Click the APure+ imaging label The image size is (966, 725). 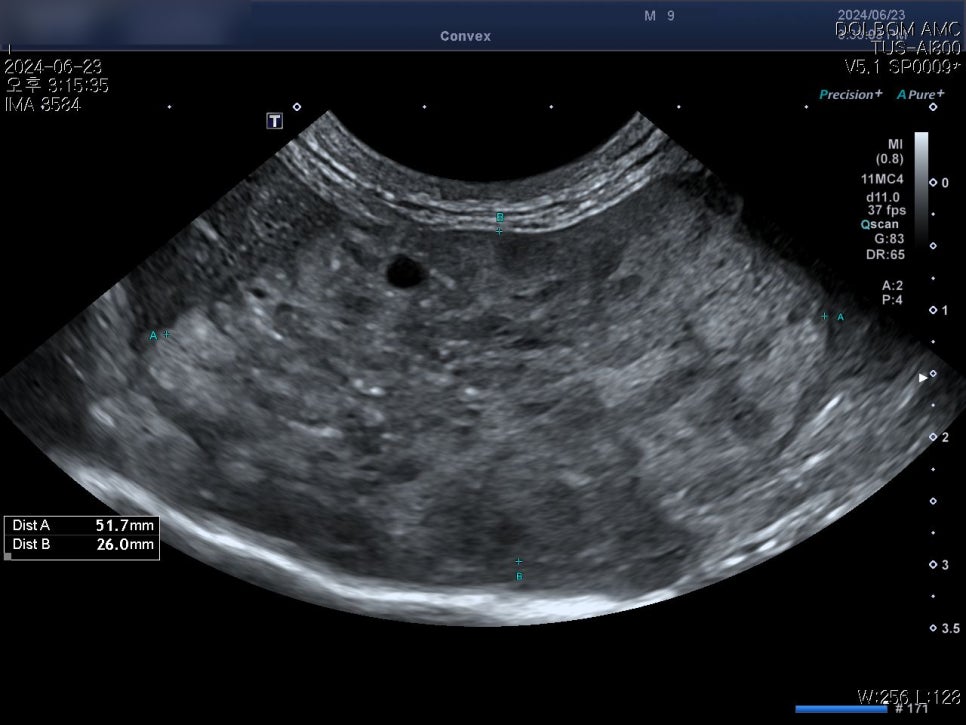(x=920, y=94)
